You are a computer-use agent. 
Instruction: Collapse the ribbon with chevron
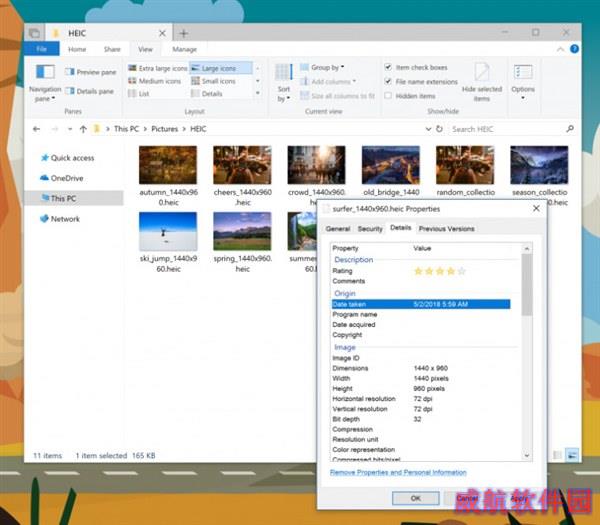point(560,49)
